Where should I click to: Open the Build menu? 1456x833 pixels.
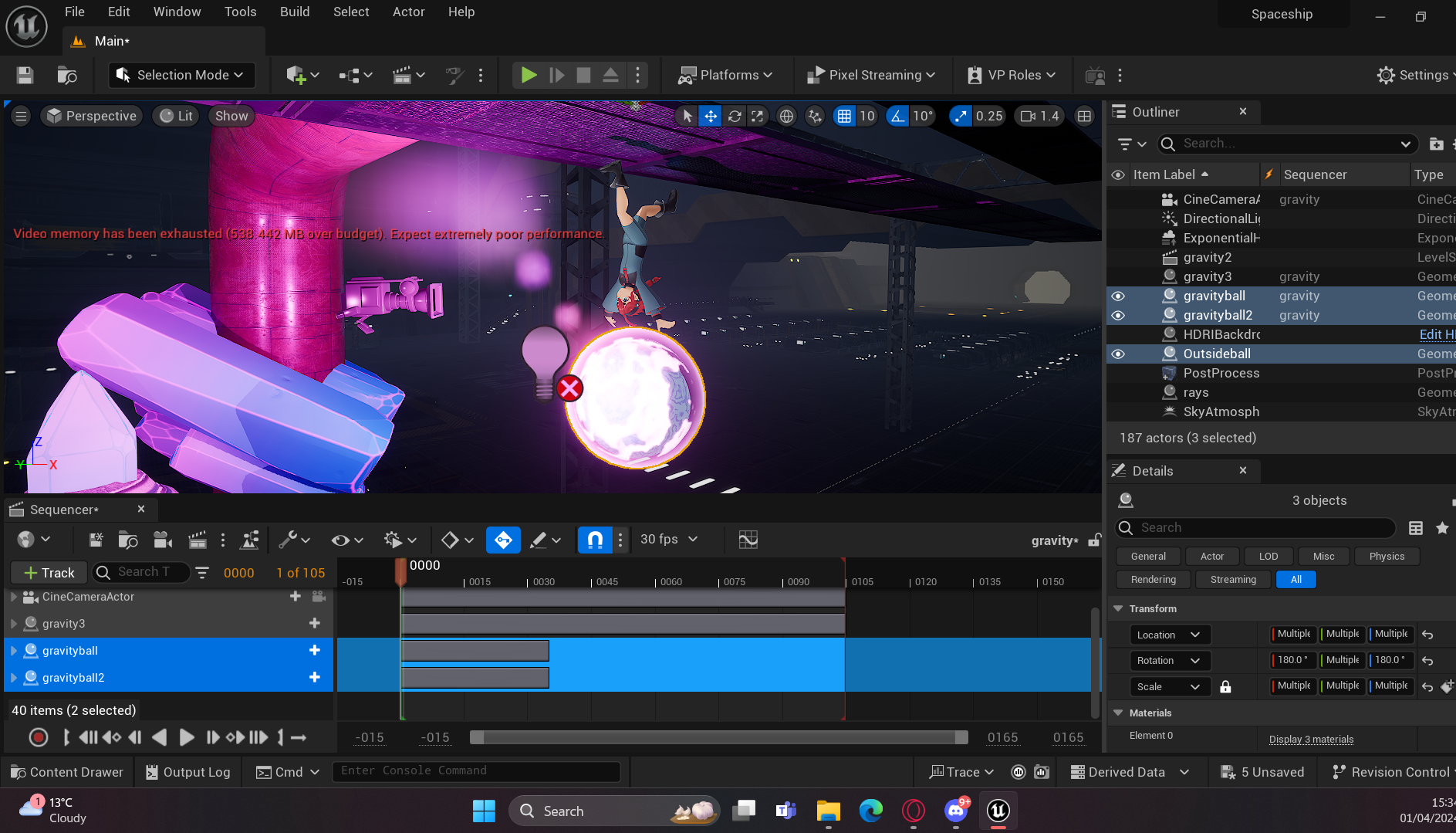[295, 12]
